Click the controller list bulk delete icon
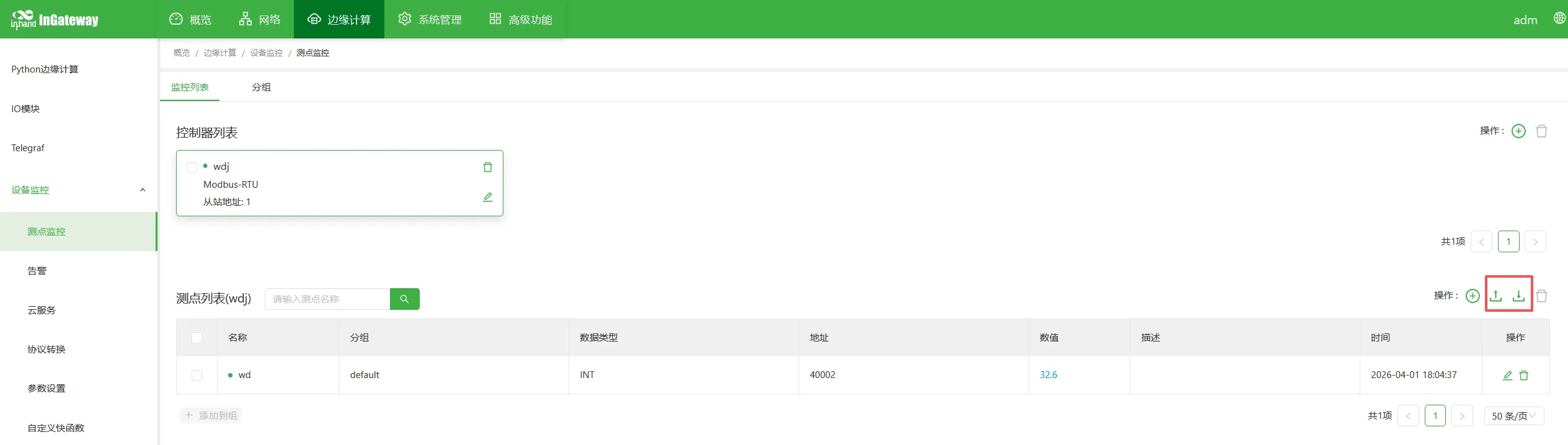The height and width of the screenshot is (445, 1568). point(1541,131)
